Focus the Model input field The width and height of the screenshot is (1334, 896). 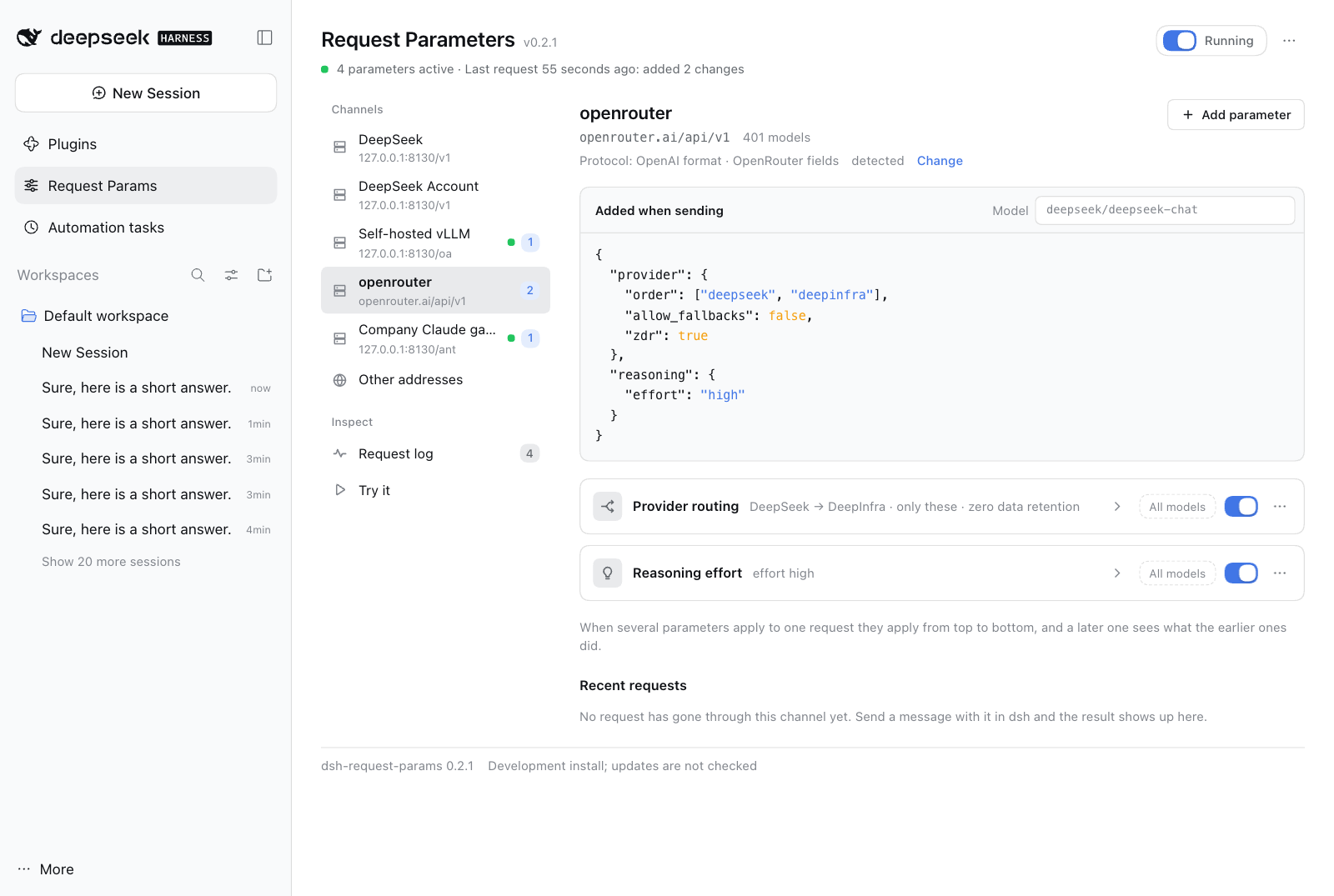pos(1165,210)
